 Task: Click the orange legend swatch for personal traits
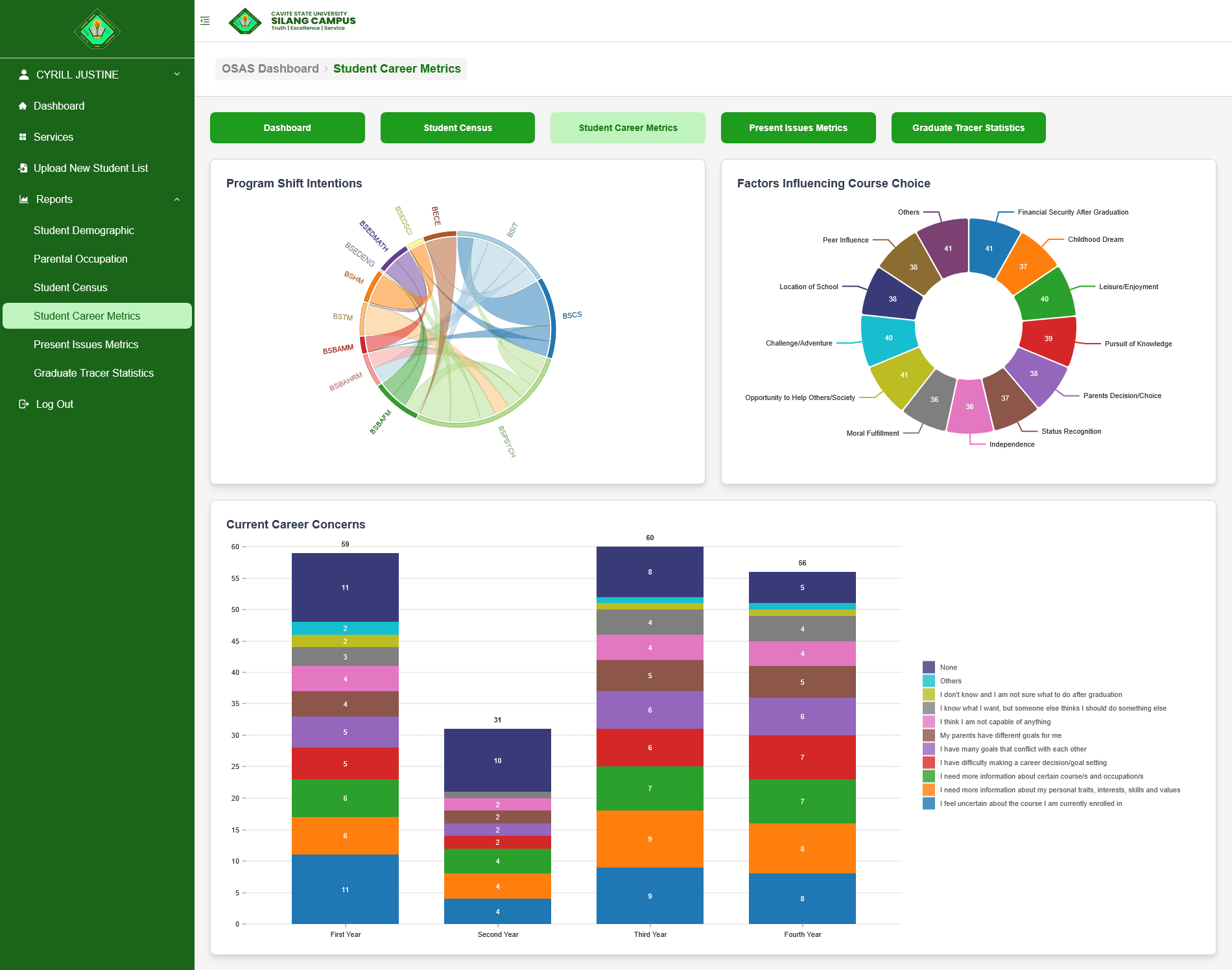pos(929,790)
